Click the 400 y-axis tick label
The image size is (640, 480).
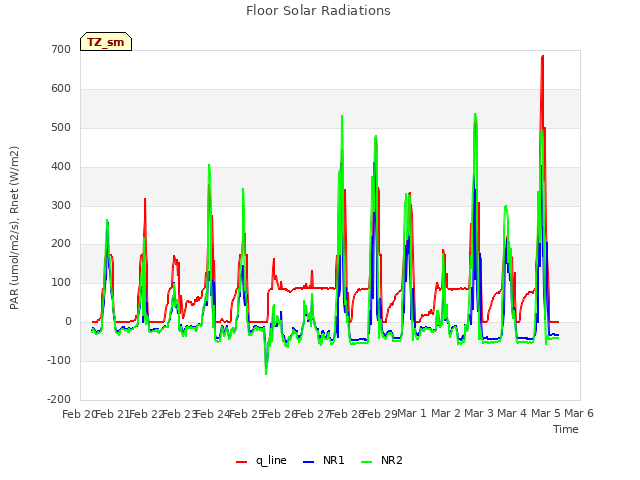61,167
